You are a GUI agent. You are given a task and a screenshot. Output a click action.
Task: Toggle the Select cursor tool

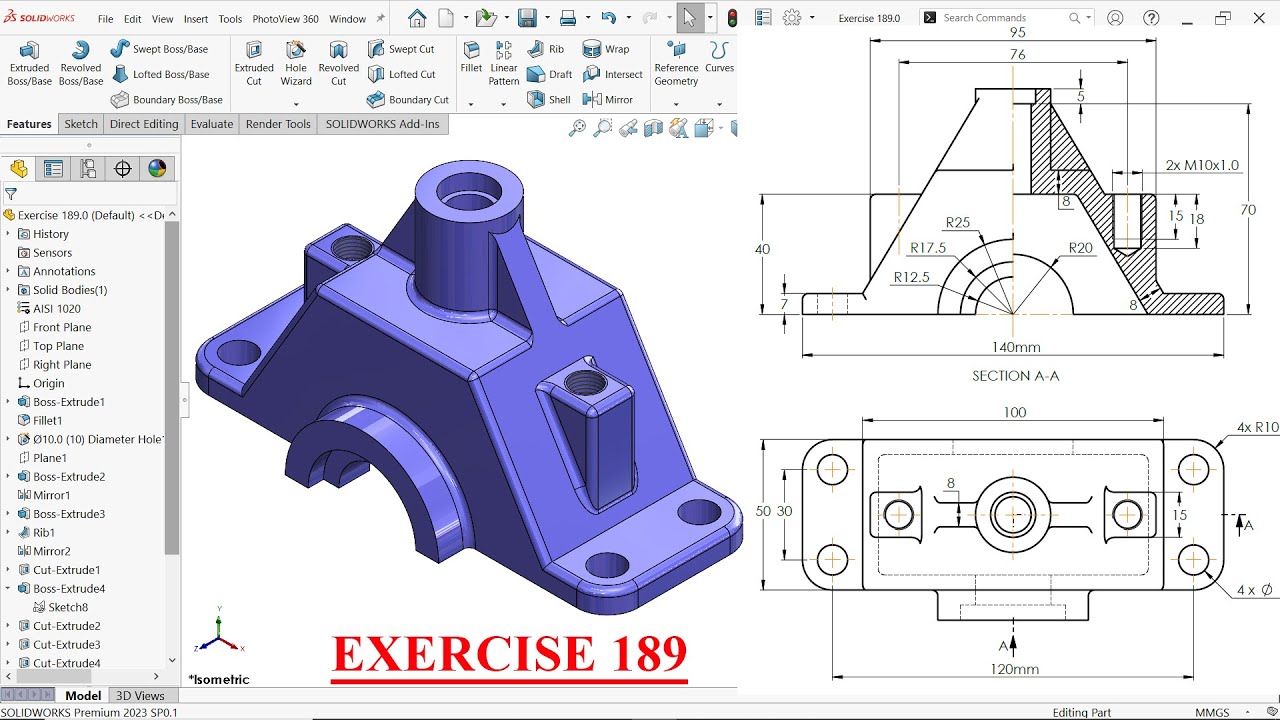click(x=689, y=18)
